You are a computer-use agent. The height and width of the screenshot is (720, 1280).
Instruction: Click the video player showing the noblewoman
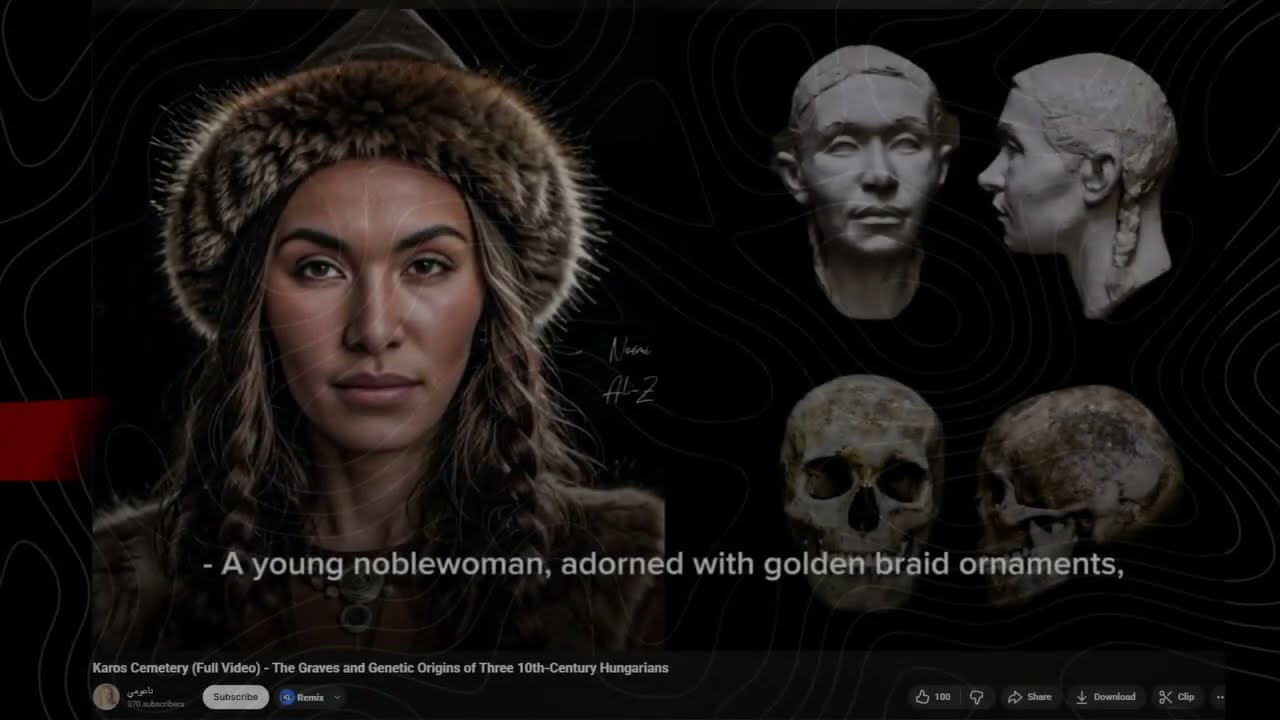658,330
